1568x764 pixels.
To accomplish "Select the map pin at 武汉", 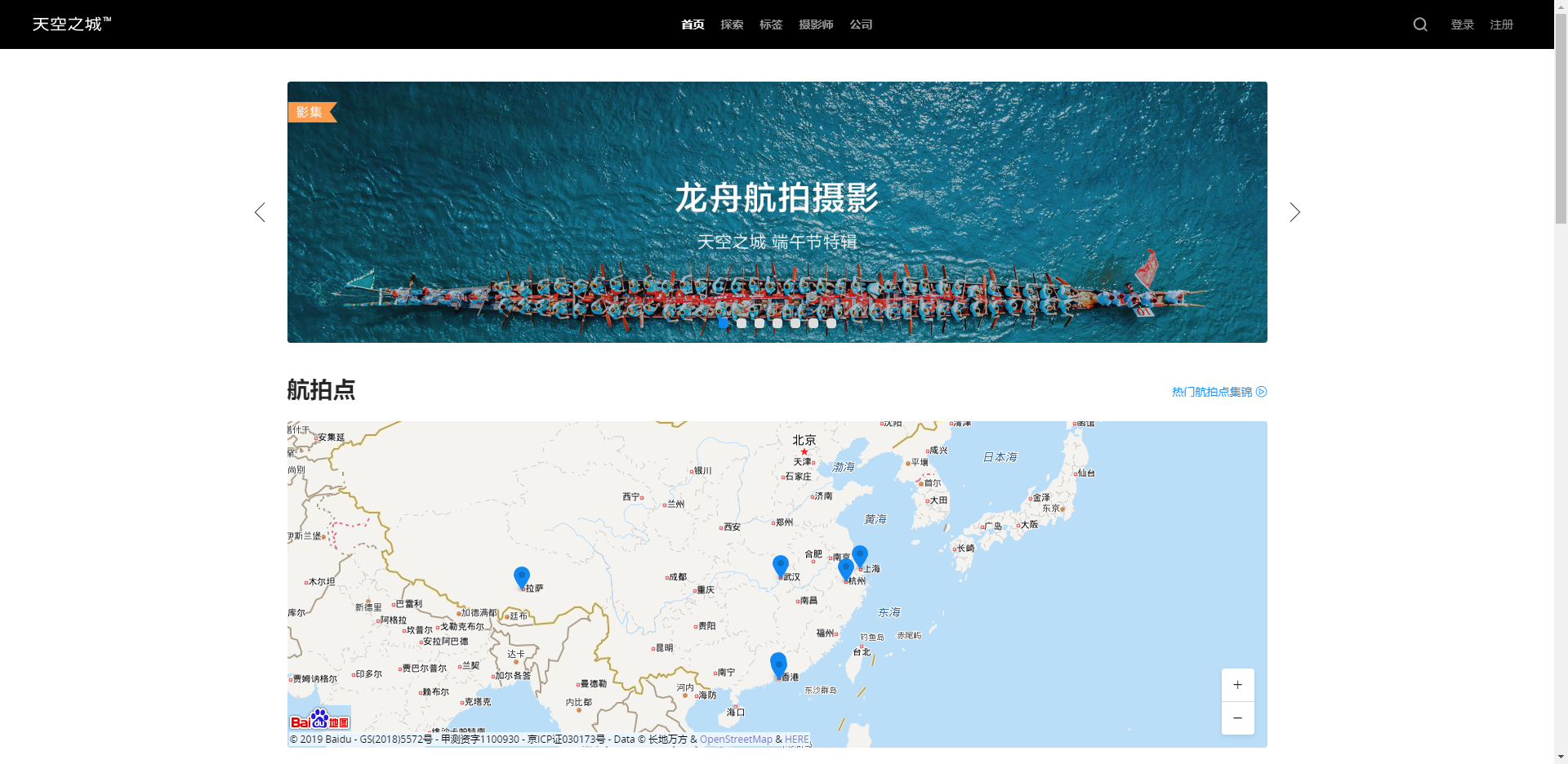I will (781, 566).
